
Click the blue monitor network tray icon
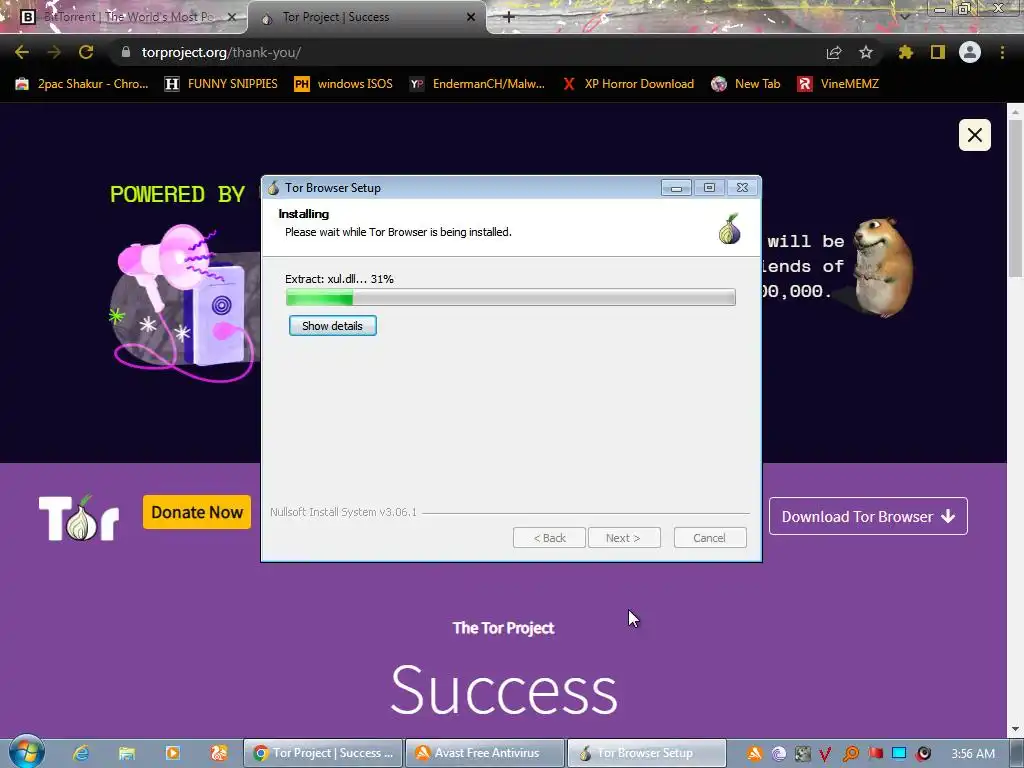[899, 754]
